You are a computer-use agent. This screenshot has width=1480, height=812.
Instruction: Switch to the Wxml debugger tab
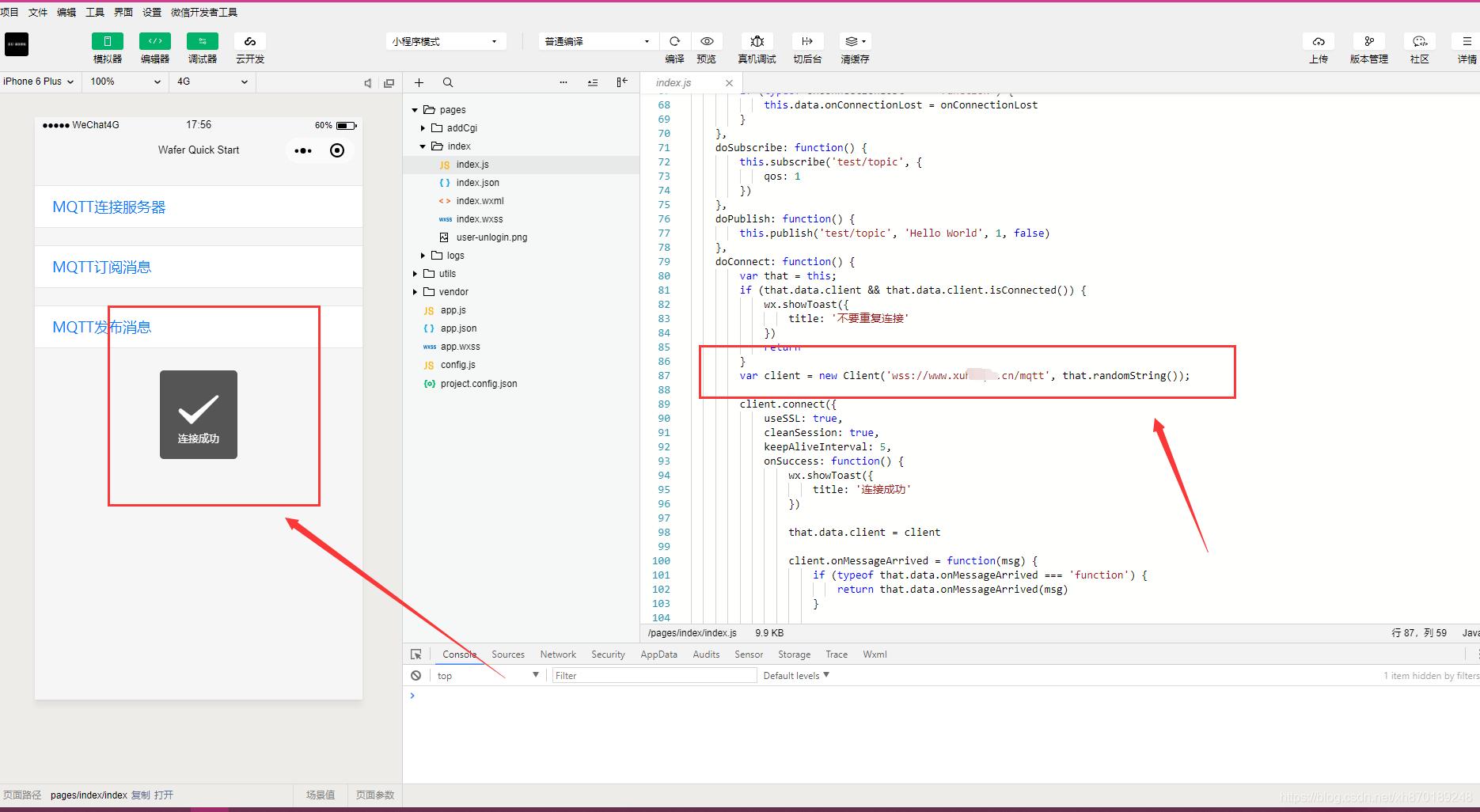(x=875, y=655)
